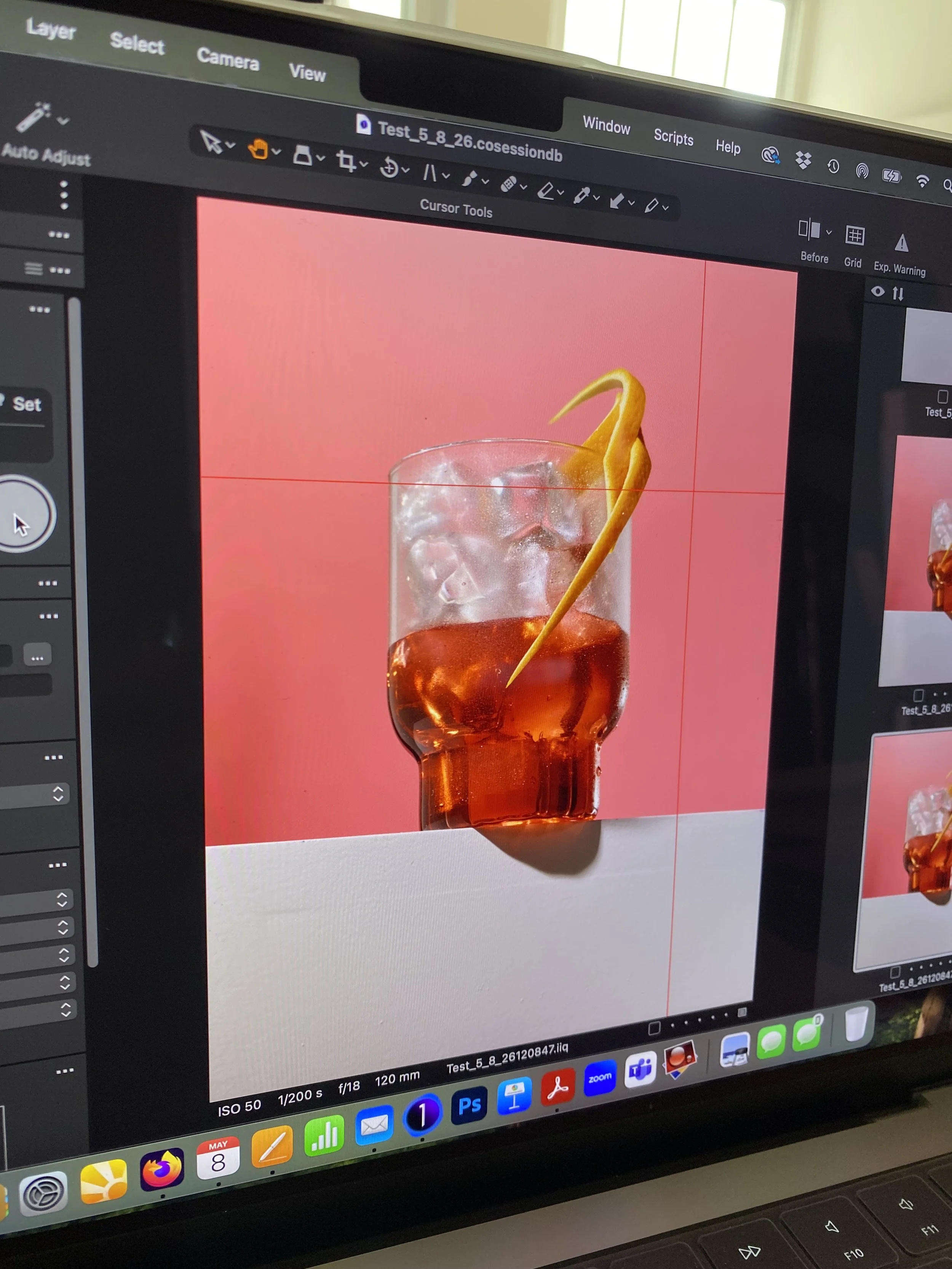Expand the Draw Mask brush options chevron

[485, 181]
